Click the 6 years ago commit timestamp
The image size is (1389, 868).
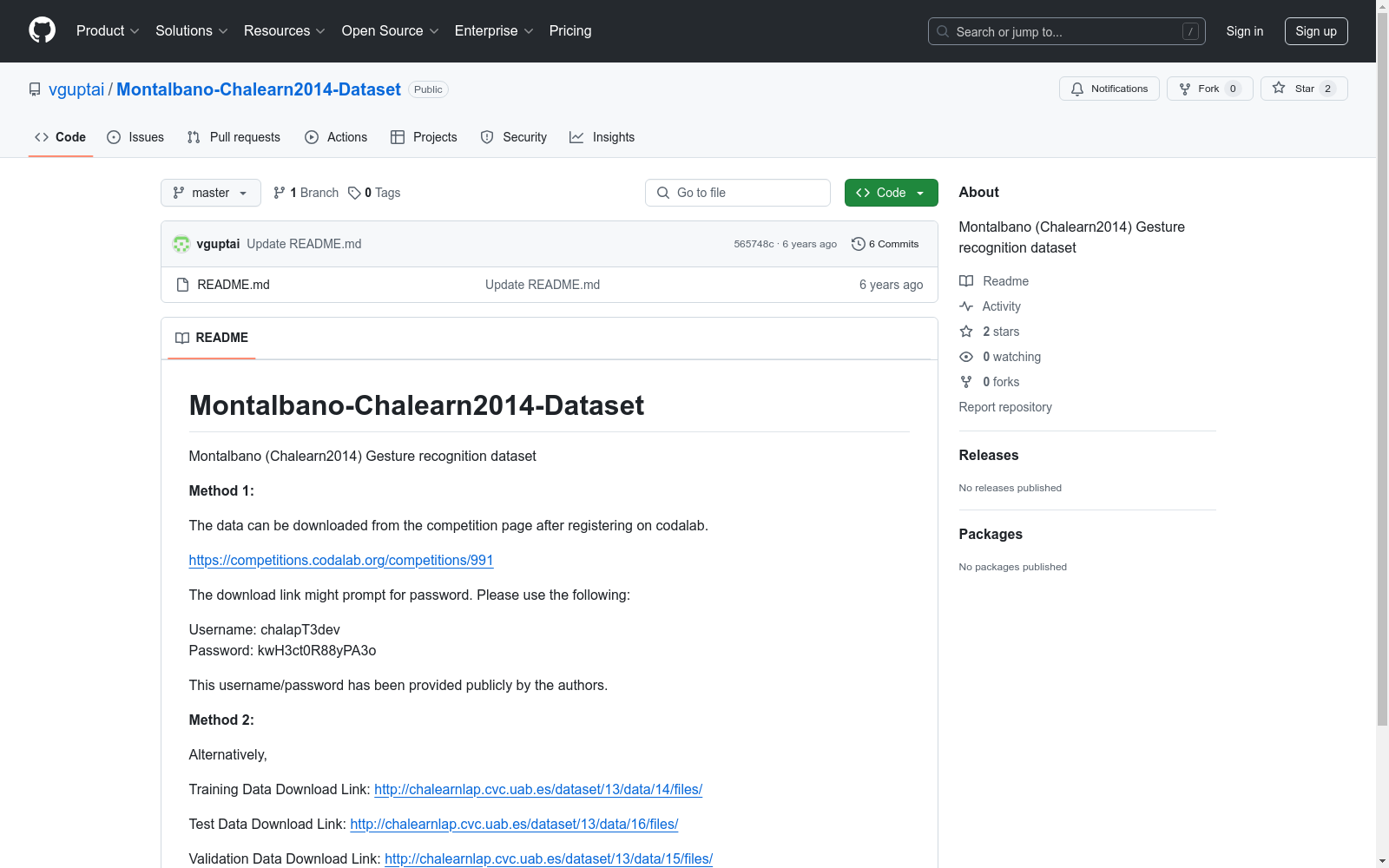click(x=809, y=244)
